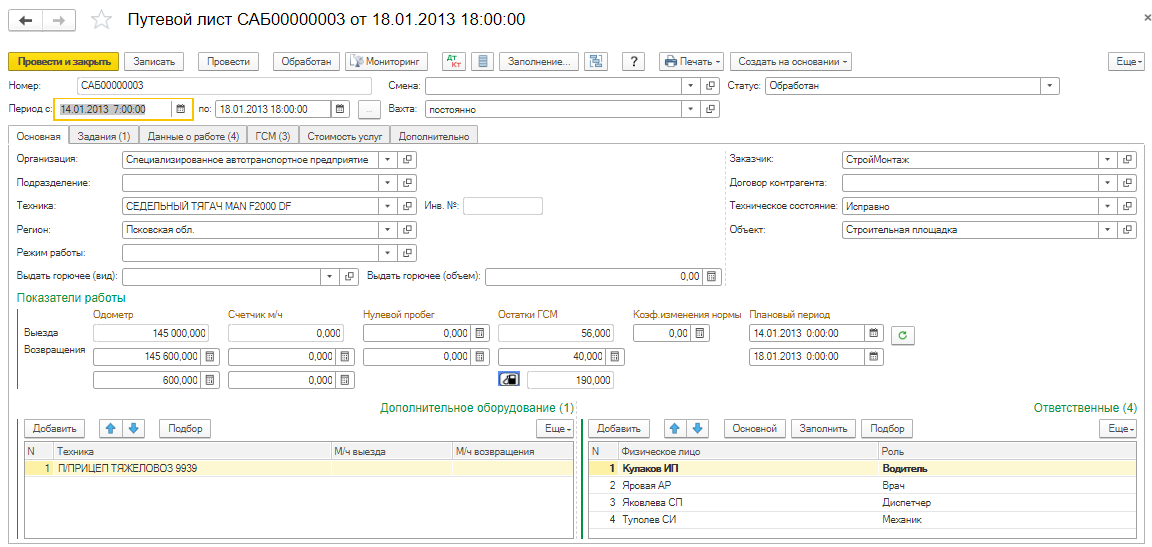This screenshot has height=547, width=1152.
Task: Switch to the Стоимость услуг tab
Action: tap(345, 136)
